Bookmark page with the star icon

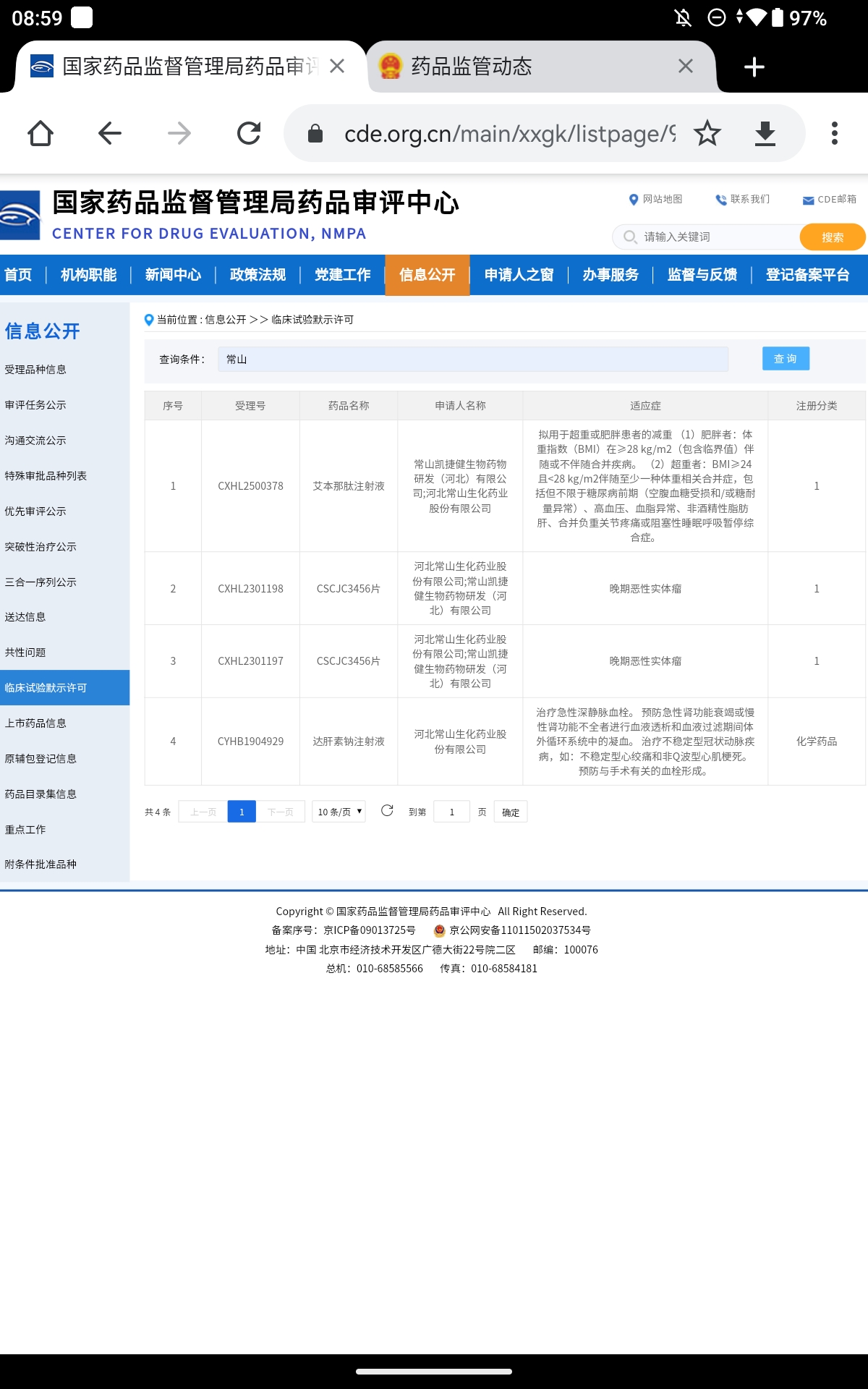tap(707, 133)
